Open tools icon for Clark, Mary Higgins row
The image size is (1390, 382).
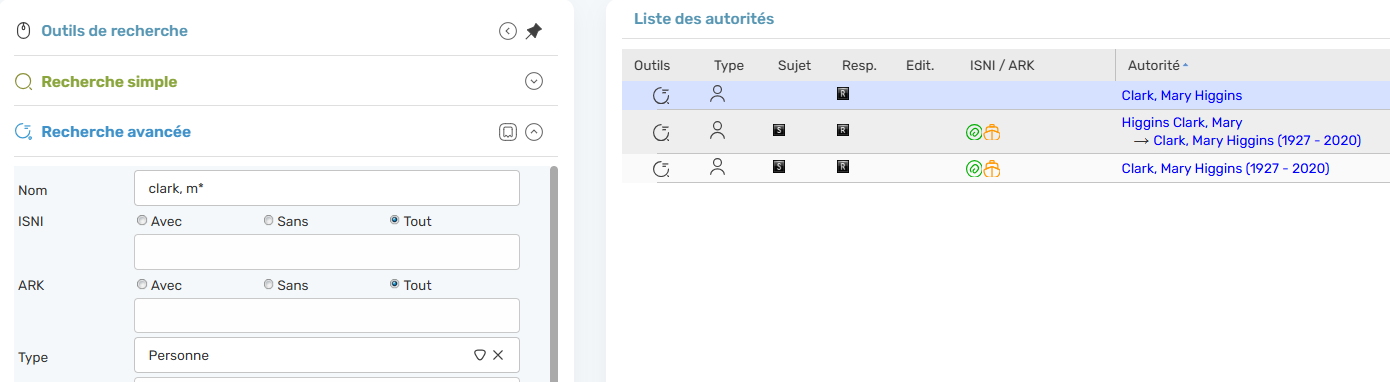(660, 96)
